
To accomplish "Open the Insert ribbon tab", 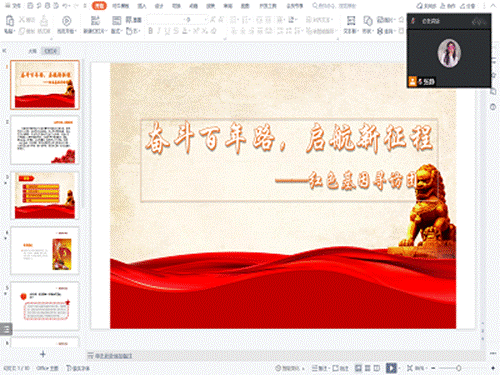I will point(142,6).
